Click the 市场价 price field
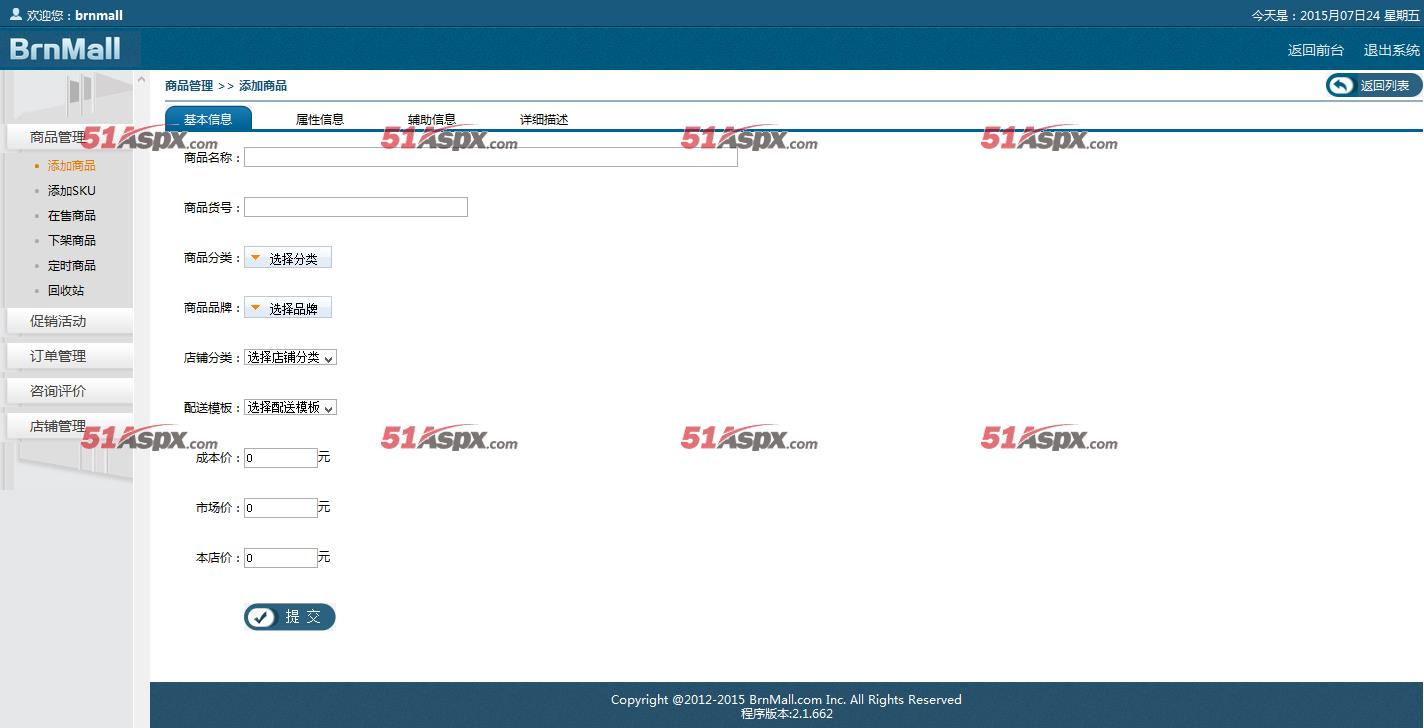 coord(281,508)
